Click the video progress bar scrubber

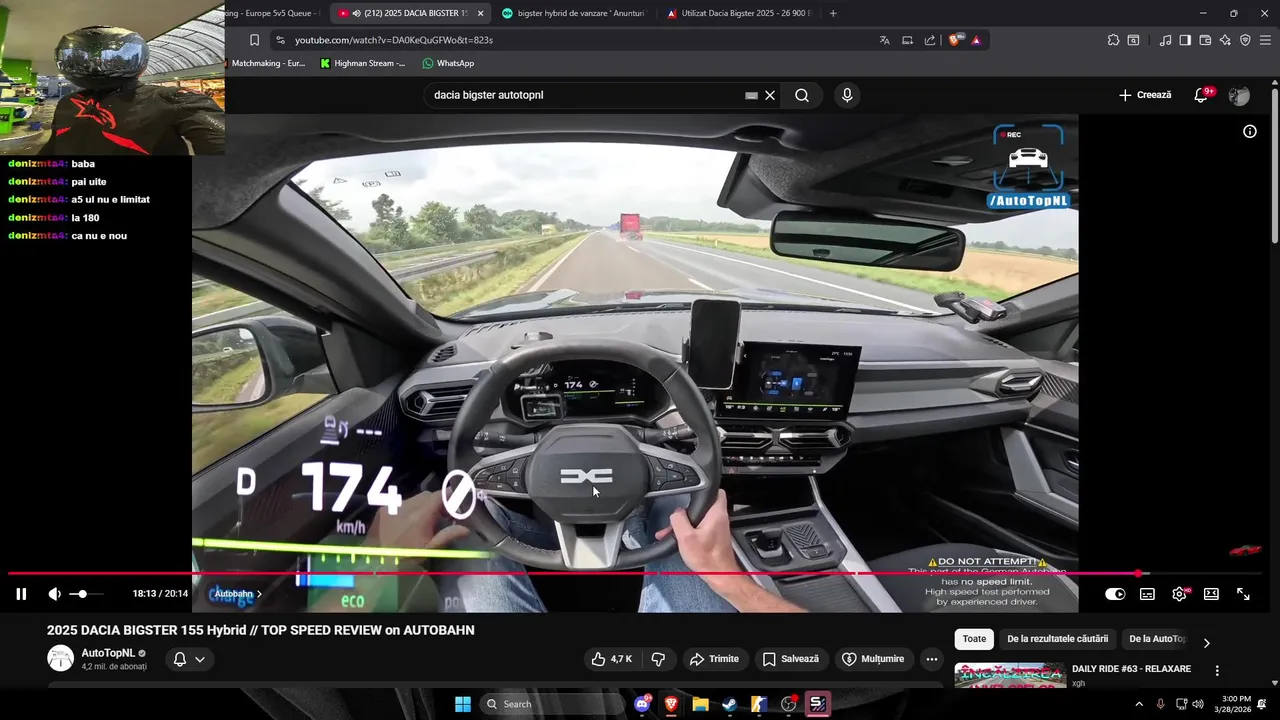pyautogui.click(x=1138, y=573)
